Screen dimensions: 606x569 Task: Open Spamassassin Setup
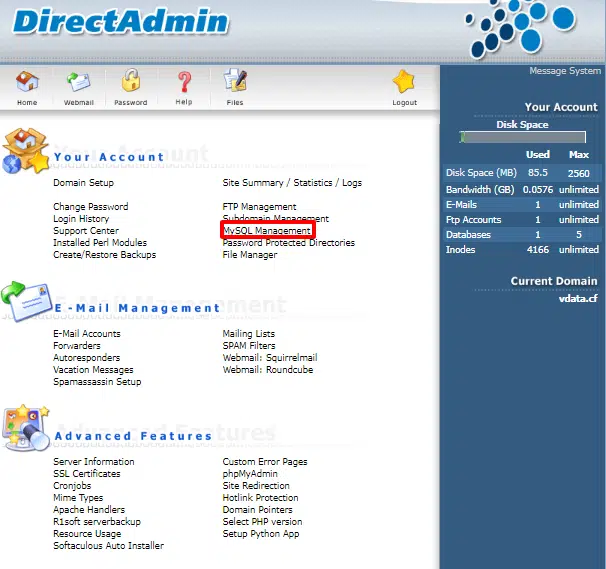97,381
